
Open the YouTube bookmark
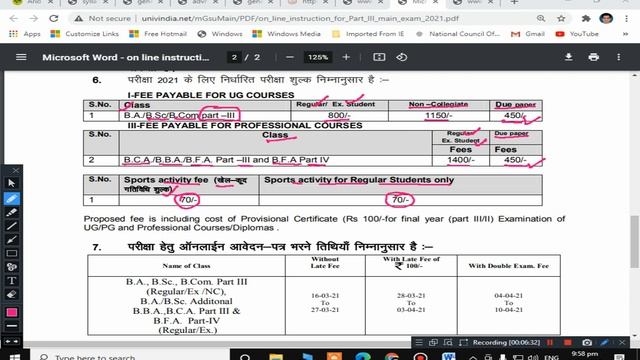[x=577, y=34]
